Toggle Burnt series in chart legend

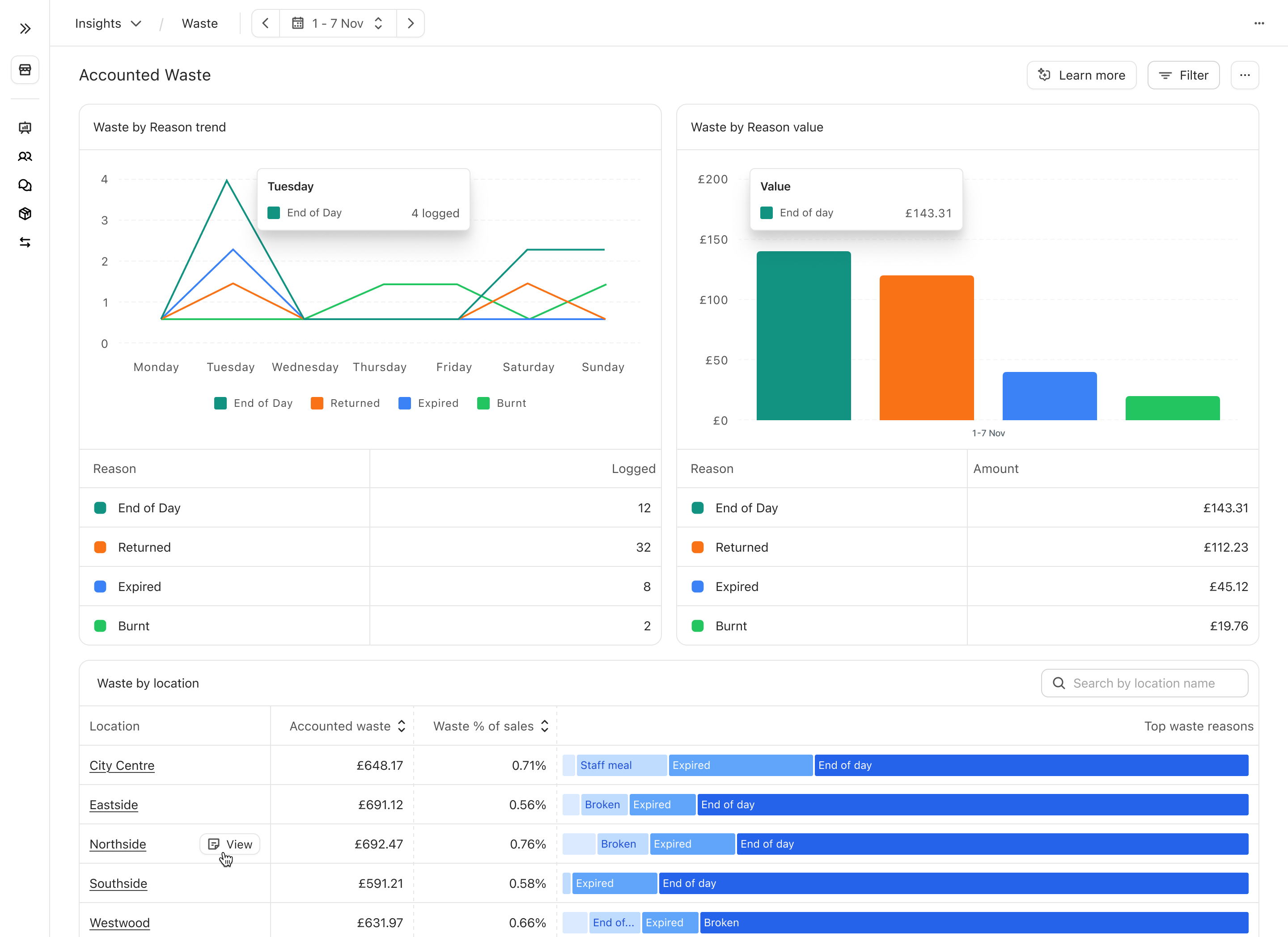click(501, 404)
